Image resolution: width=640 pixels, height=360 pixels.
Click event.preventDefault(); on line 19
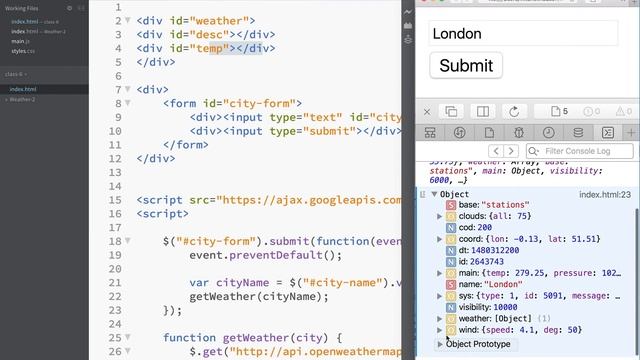[265, 256]
